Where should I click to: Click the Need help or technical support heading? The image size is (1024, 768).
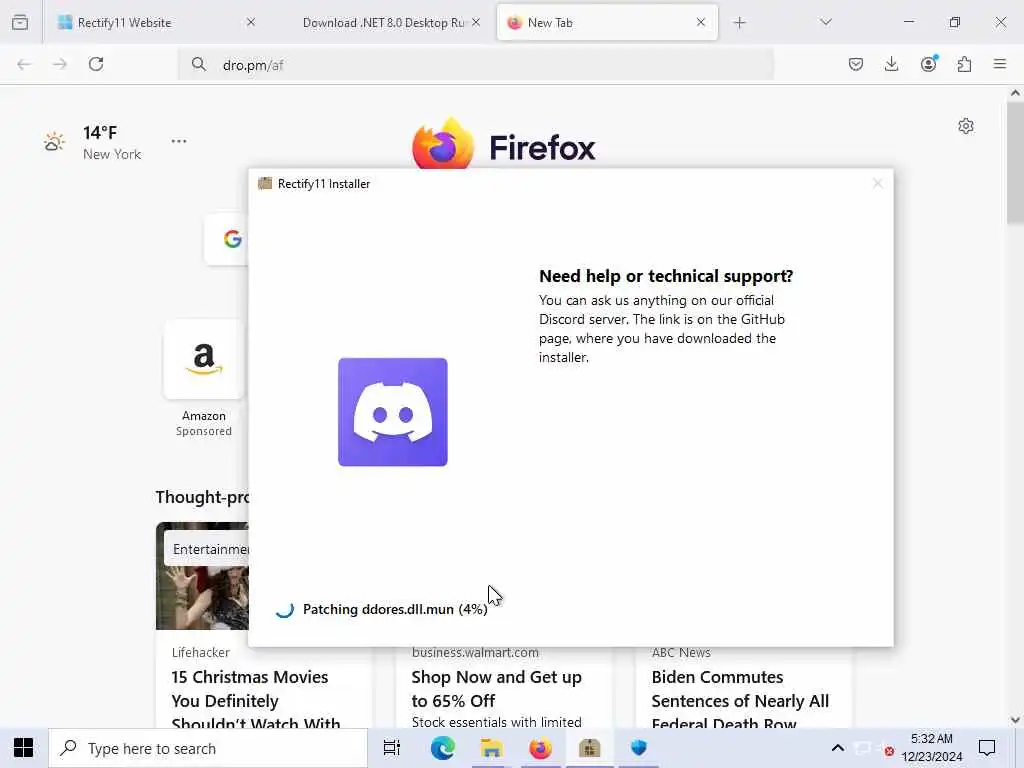click(x=665, y=276)
